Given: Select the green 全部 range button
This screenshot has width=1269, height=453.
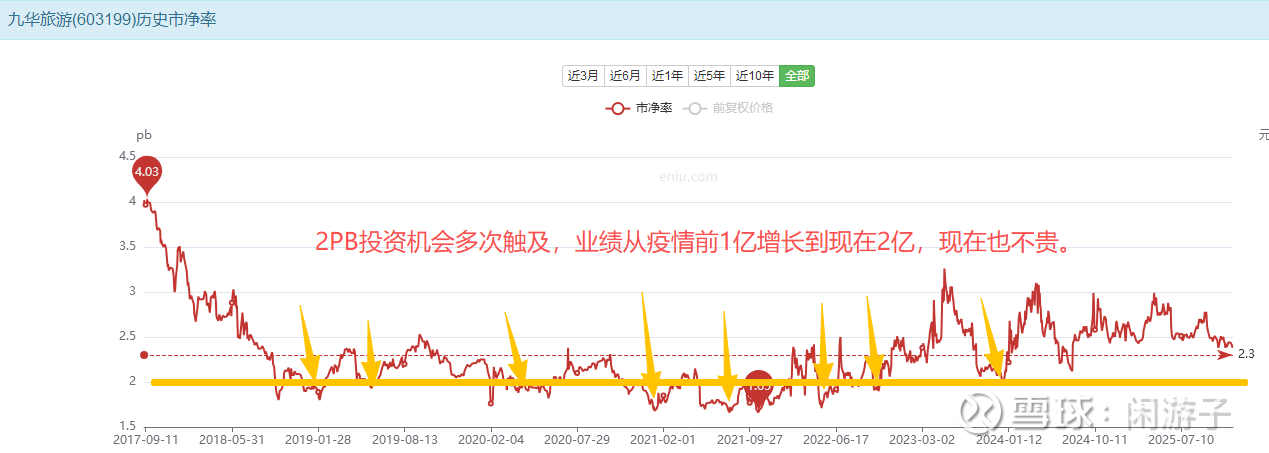Looking at the screenshot, I should point(797,76).
